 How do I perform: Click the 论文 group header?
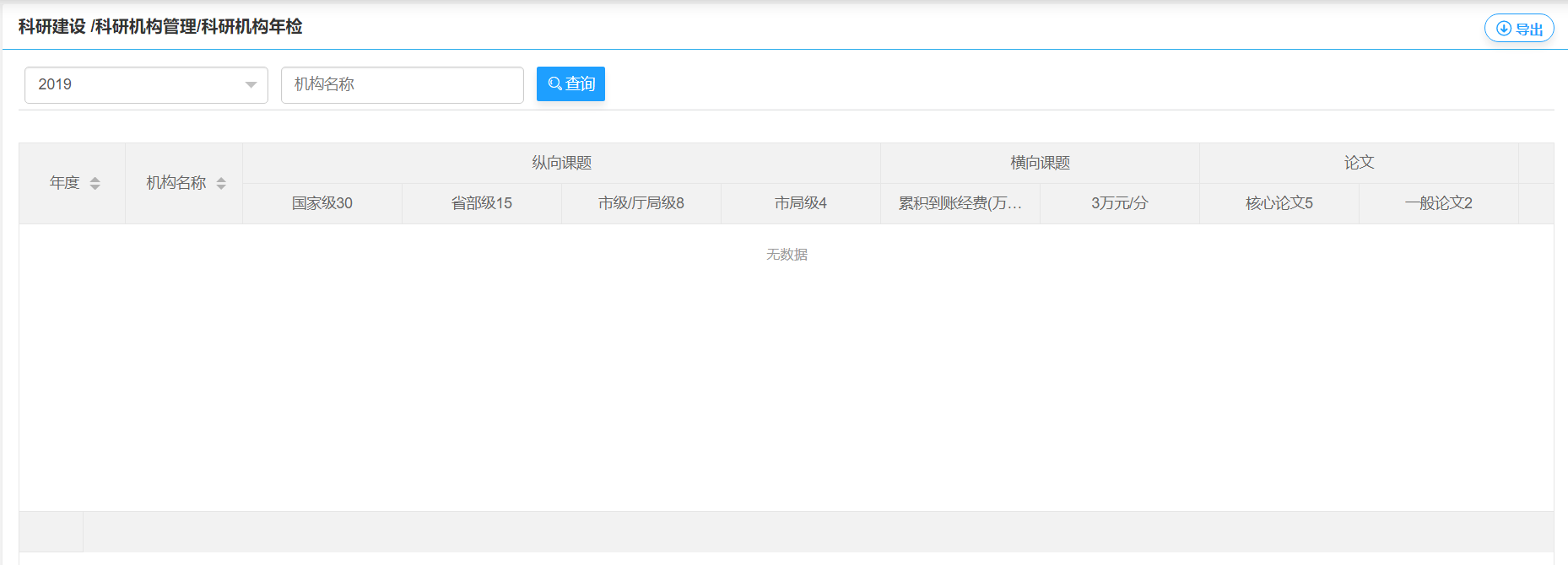pos(1359,163)
